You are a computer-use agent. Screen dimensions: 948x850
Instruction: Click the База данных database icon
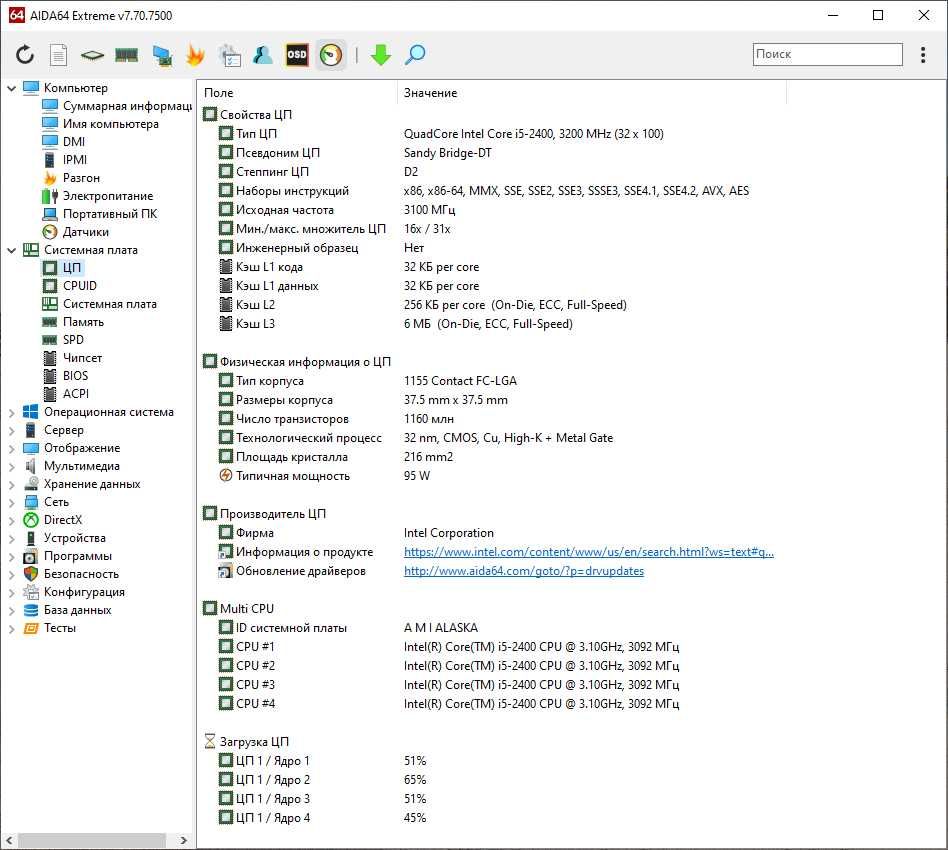pyautogui.click(x=31, y=611)
